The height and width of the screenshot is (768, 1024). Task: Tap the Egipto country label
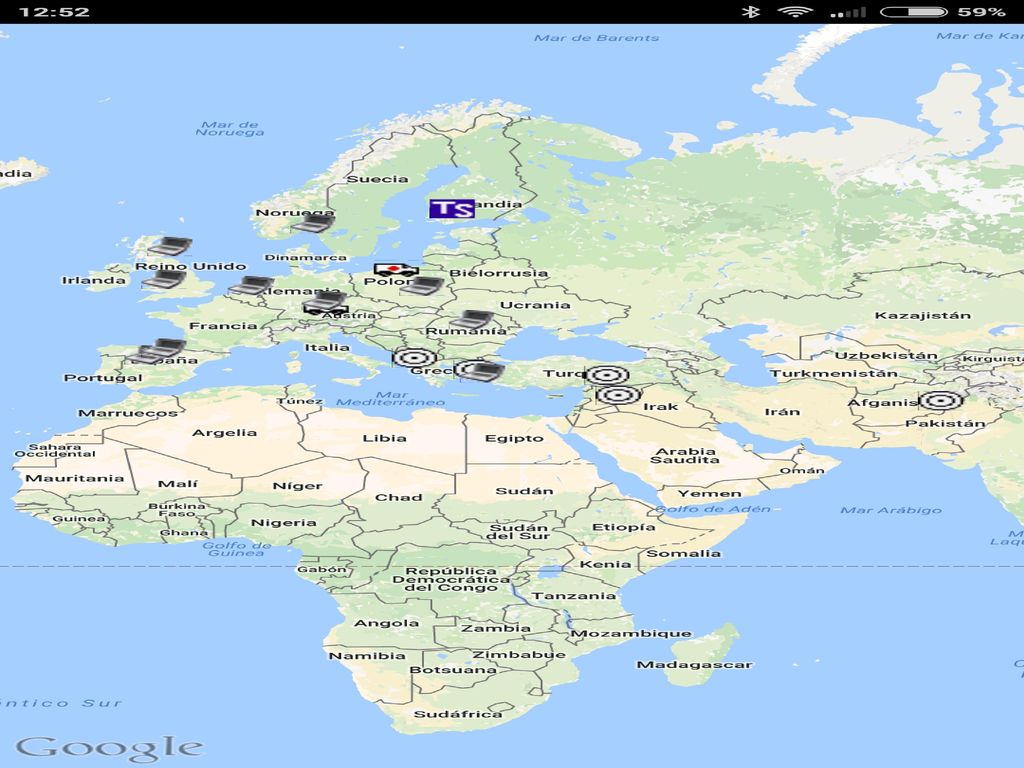tap(514, 438)
